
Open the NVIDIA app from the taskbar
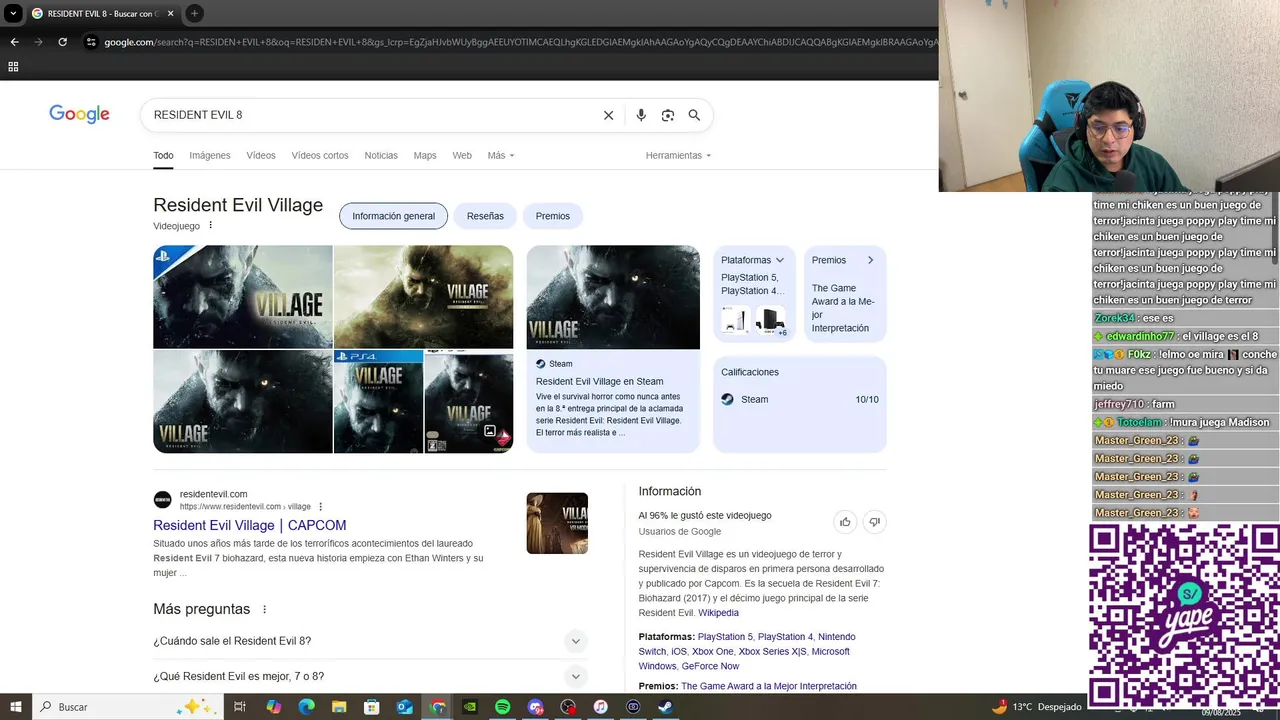pyautogui.click(x=469, y=707)
